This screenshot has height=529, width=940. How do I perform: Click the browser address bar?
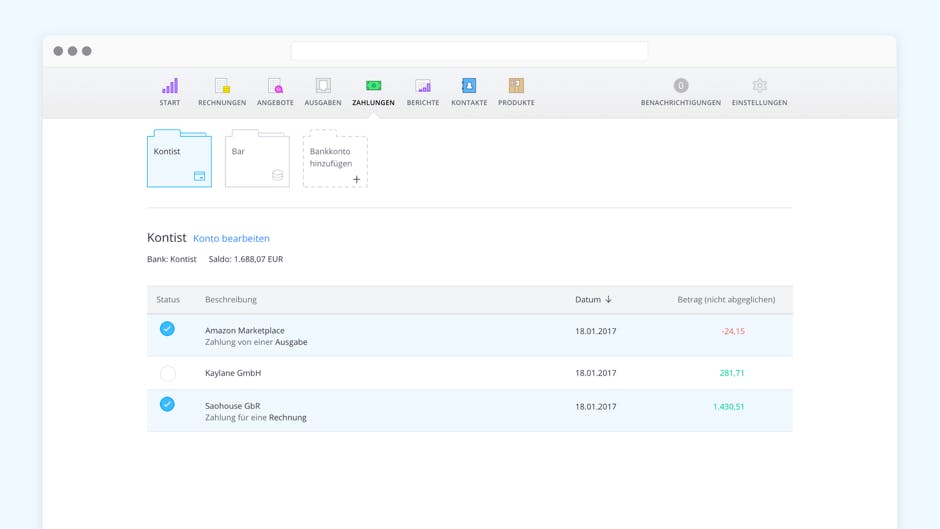469,51
